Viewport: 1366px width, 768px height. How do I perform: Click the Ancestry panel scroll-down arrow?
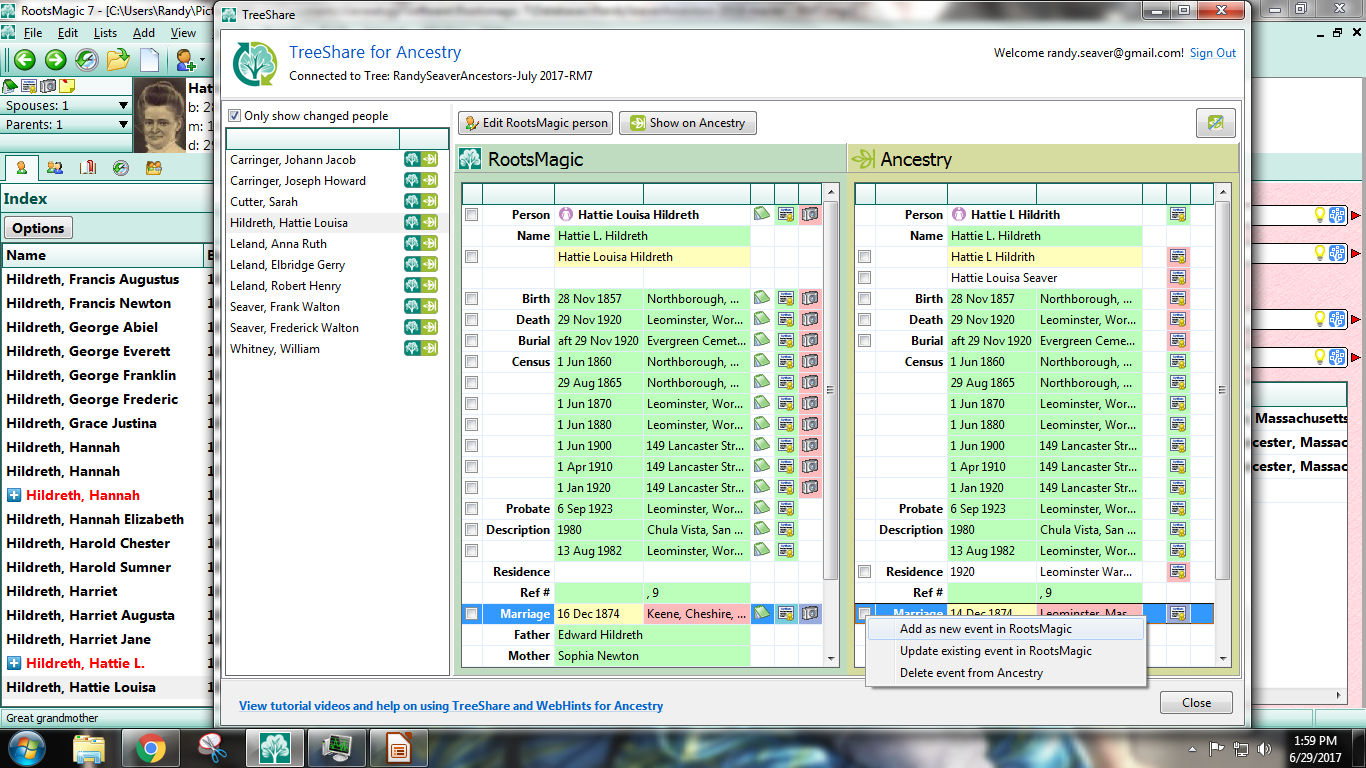tap(1224, 658)
